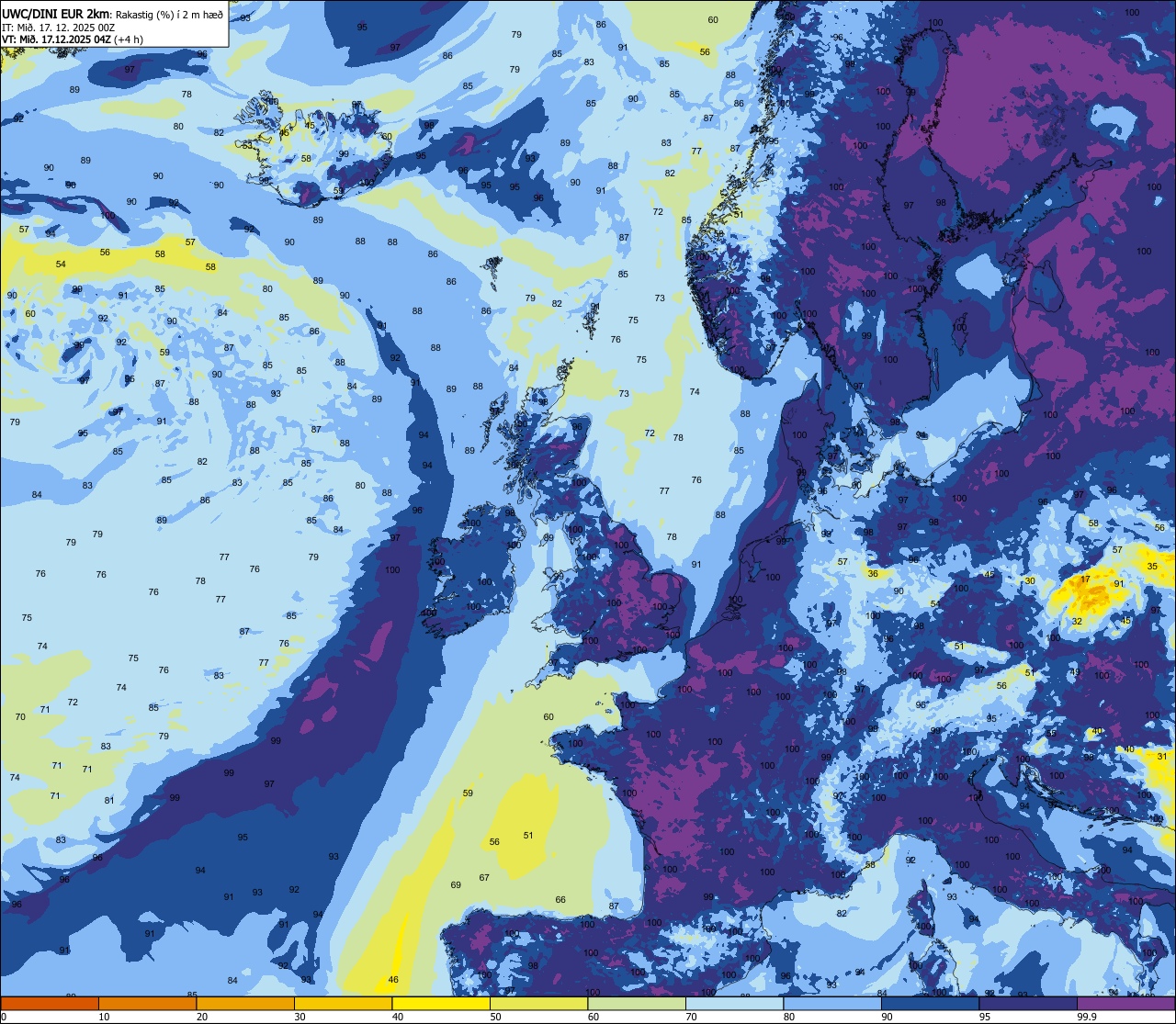Select the bright yellow 40–50 color scale segment
Image resolution: width=1176 pixels, height=1024 pixels.
pos(441,1003)
